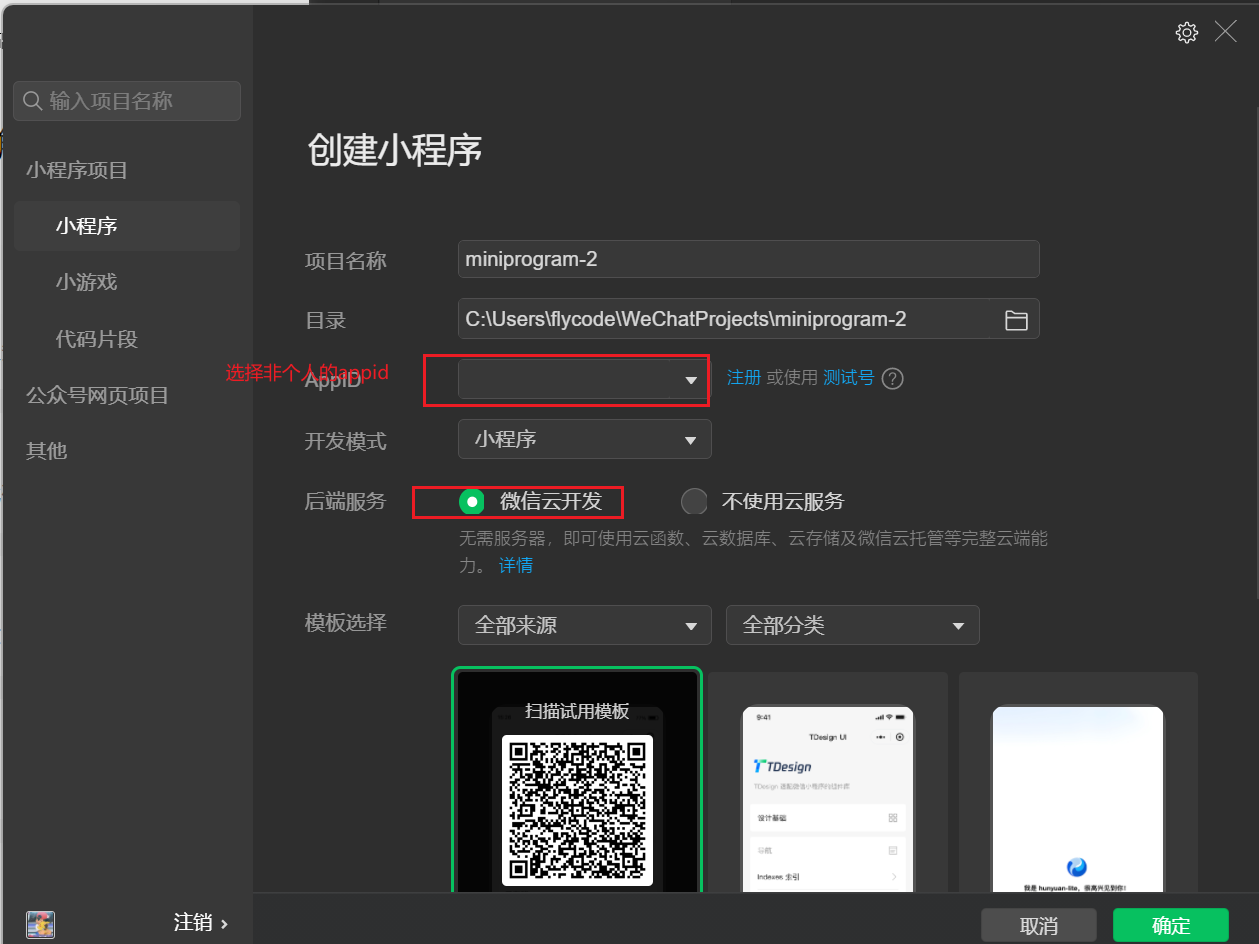Image resolution: width=1259 pixels, height=944 pixels.
Task: Click the 测试号 link
Action: click(848, 378)
